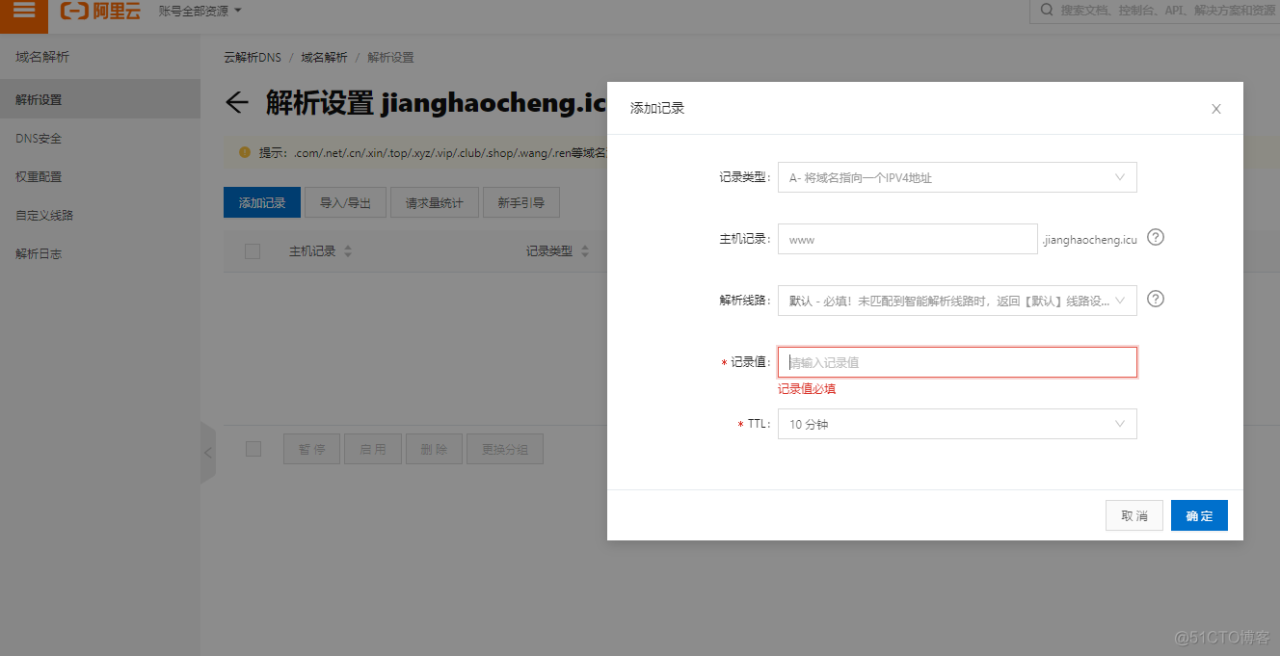
Task: Tick the bottom bulk-action checkbox
Action: [x=253, y=449]
